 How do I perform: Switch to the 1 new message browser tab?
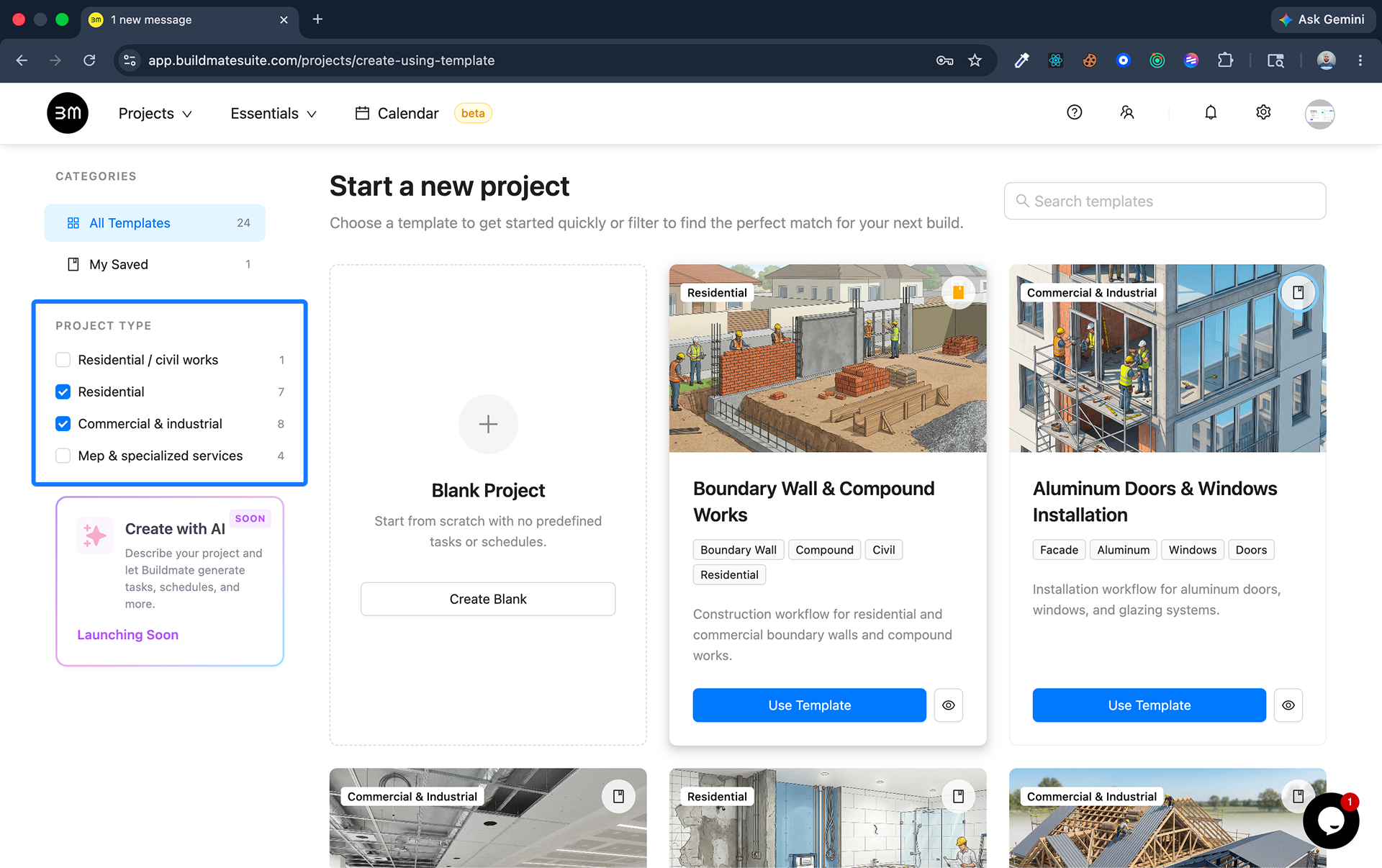click(189, 19)
